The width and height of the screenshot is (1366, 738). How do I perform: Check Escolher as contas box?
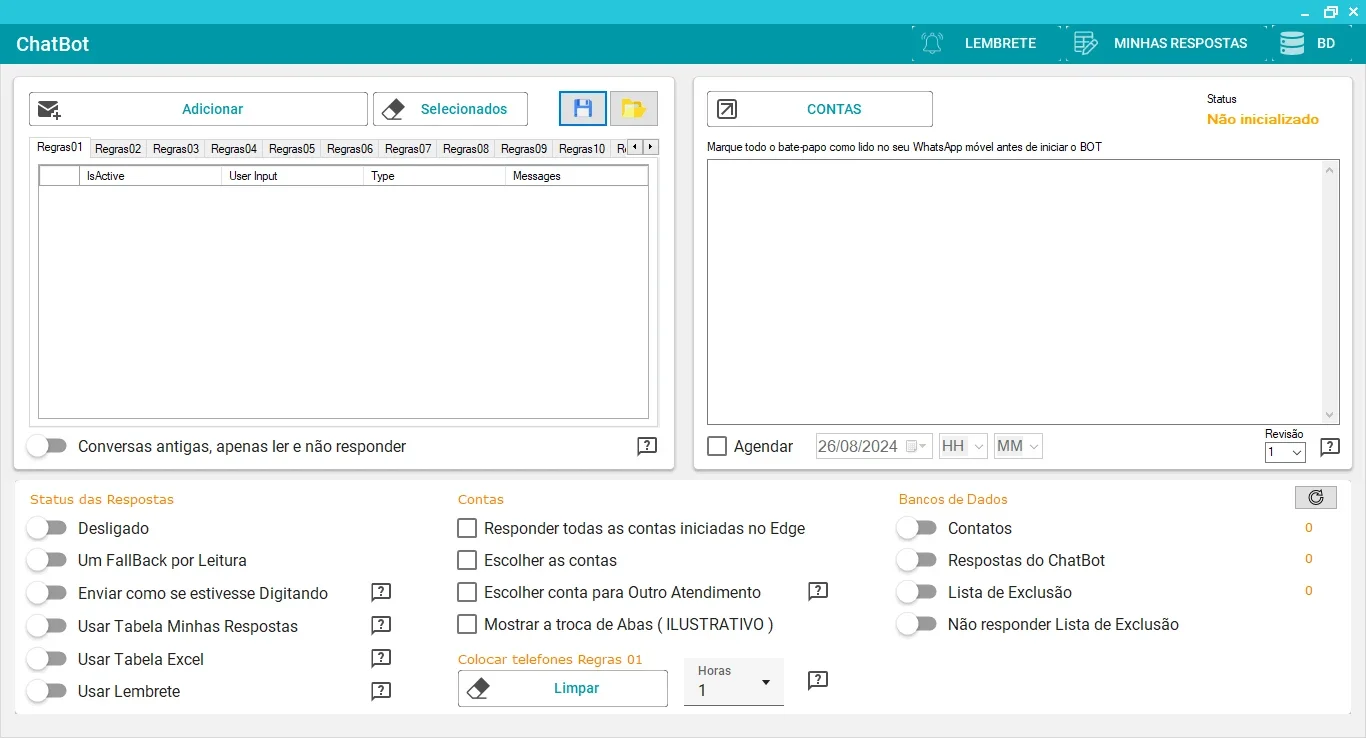point(467,560)
